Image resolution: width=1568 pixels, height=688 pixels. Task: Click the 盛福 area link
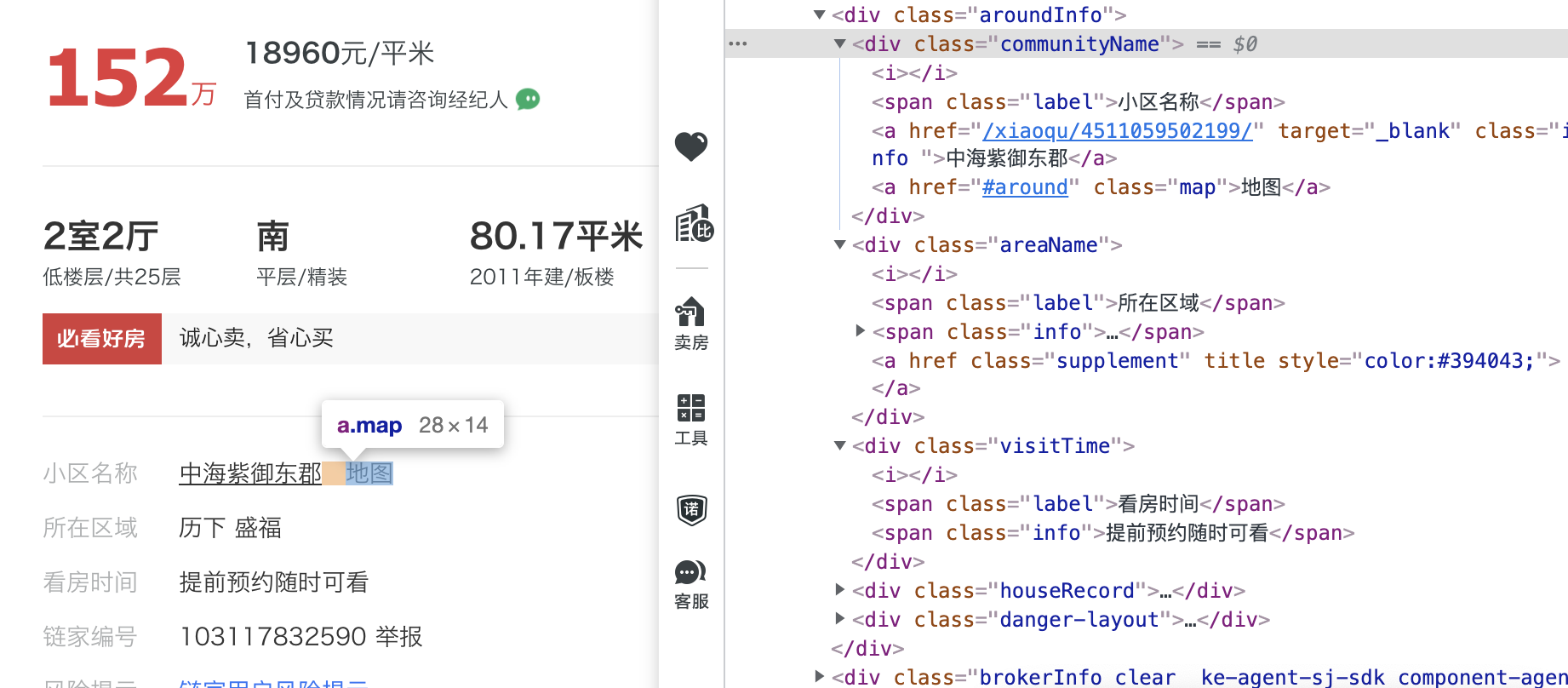coord(258,528)
